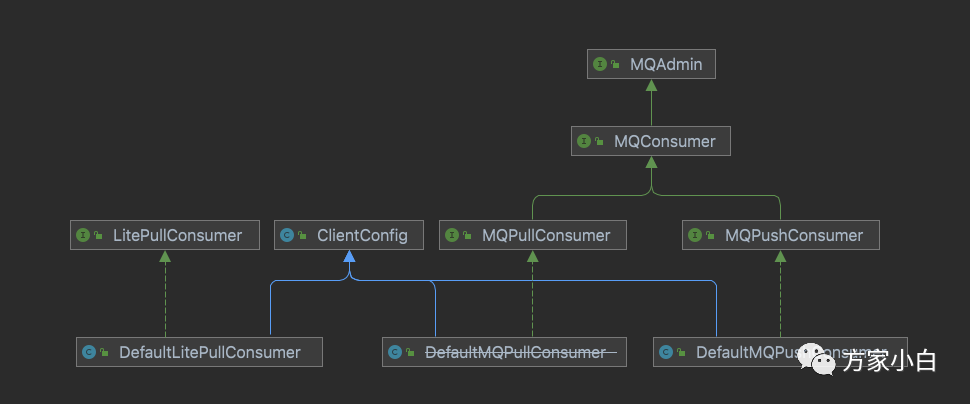This screenshot has height=404, width=970.
Task: Select the LitePullConsumer interface node
Action: 165,235
